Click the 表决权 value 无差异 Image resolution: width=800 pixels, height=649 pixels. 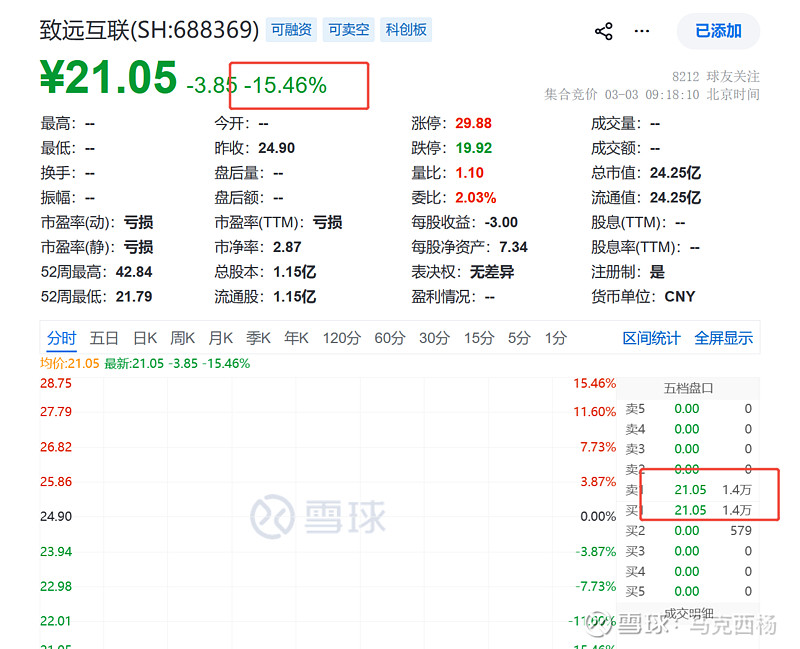[x=492, y=272]
